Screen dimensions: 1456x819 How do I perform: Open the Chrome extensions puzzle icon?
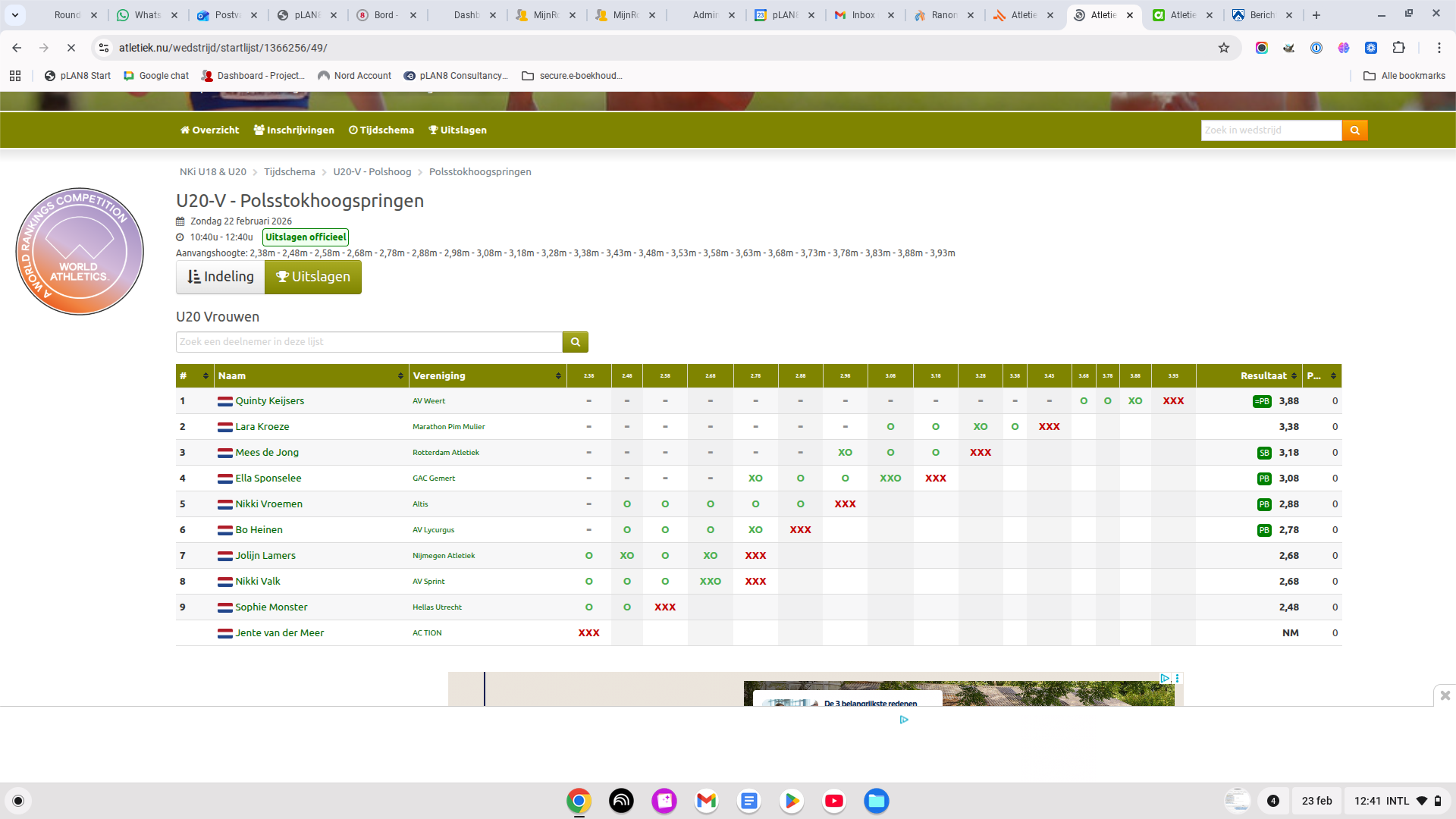pos(1398,48)
